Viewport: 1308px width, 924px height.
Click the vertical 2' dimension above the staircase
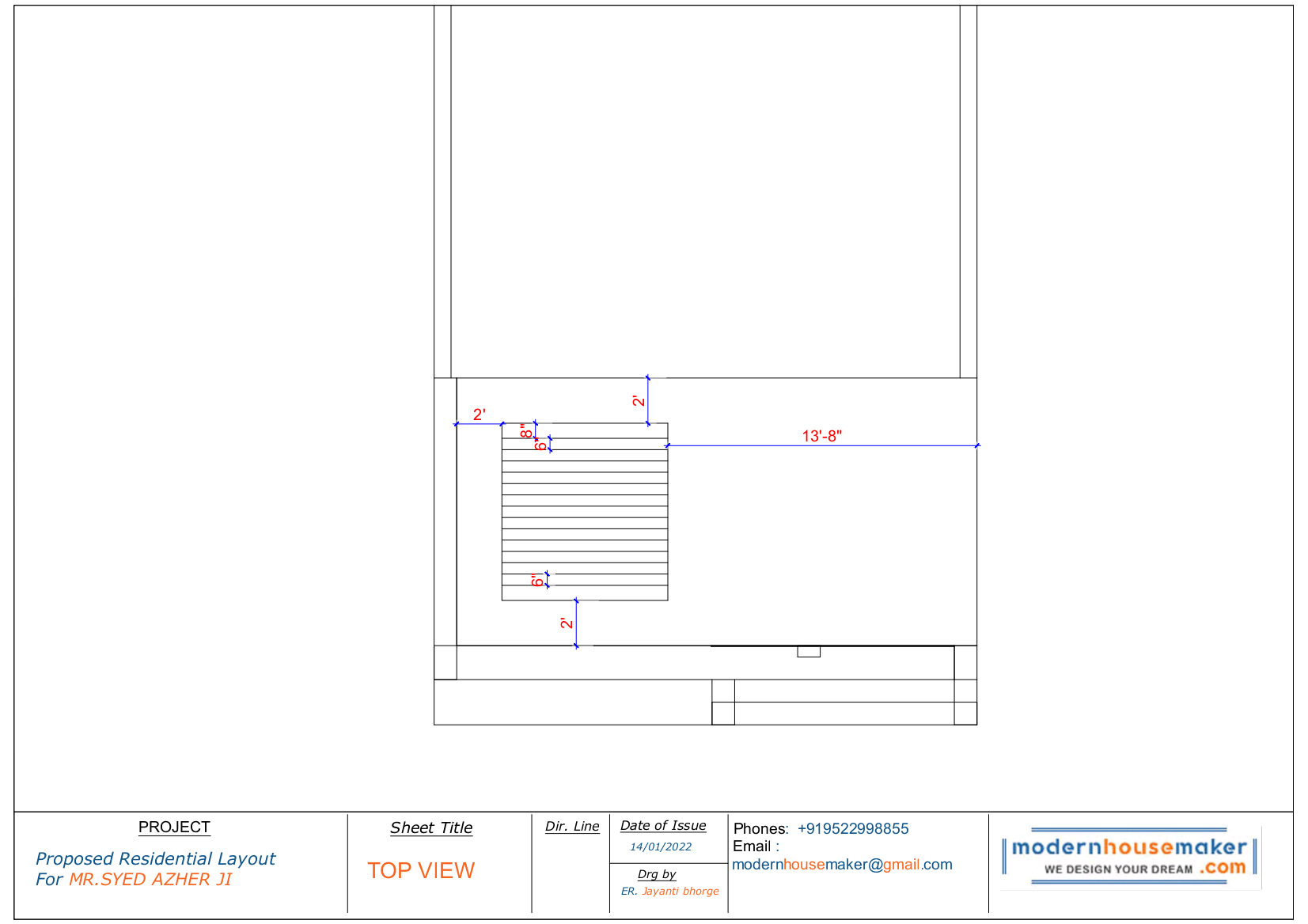(x=639, y=401)
